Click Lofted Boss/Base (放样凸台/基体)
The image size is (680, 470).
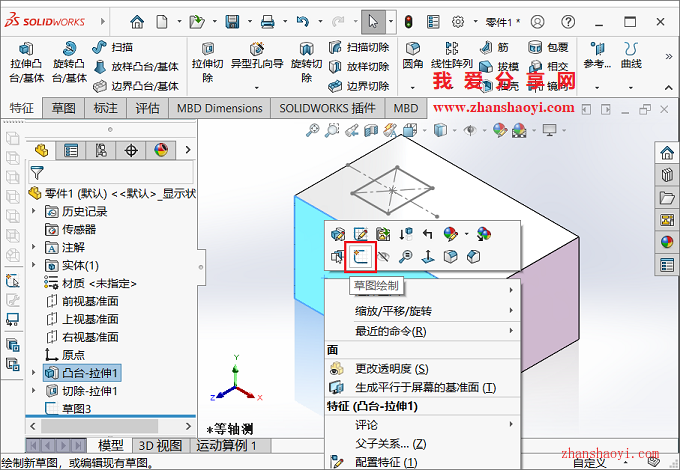[x=136, y=66]
